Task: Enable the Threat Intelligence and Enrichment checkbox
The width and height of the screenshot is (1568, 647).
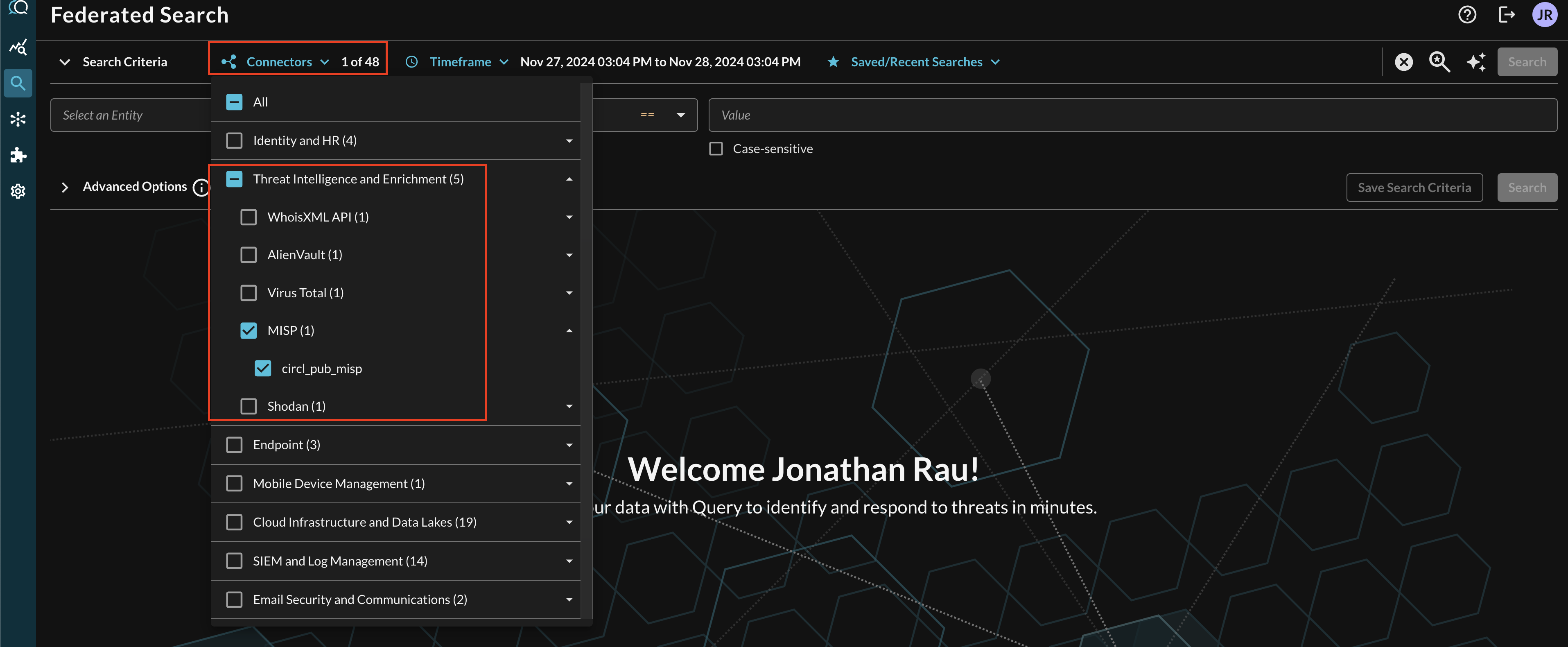Action: coord(234,178)
